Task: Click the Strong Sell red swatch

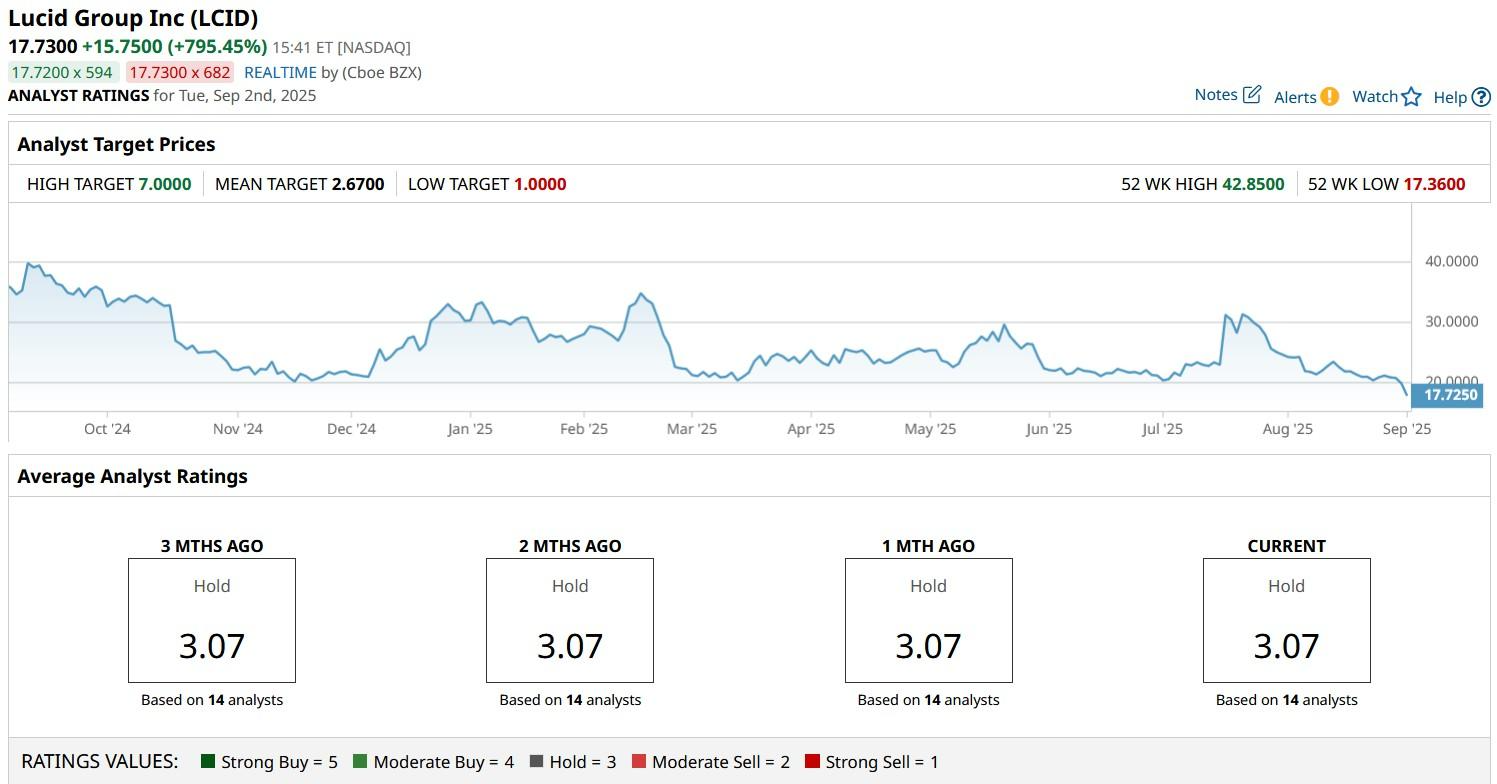Action: click(x=812, y=762)
